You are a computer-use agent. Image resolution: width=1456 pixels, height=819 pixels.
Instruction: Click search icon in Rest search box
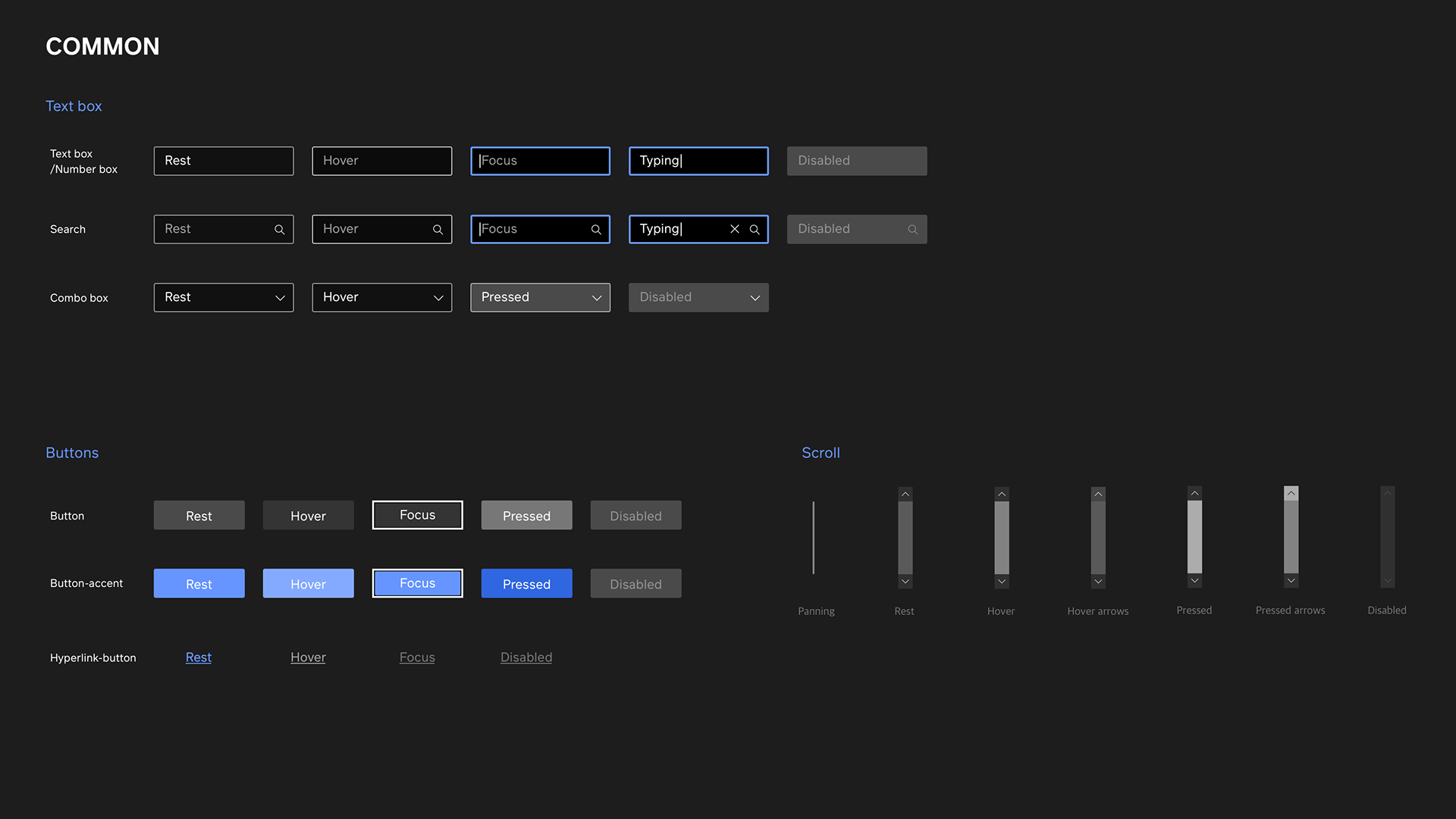[x=279, y=229]
